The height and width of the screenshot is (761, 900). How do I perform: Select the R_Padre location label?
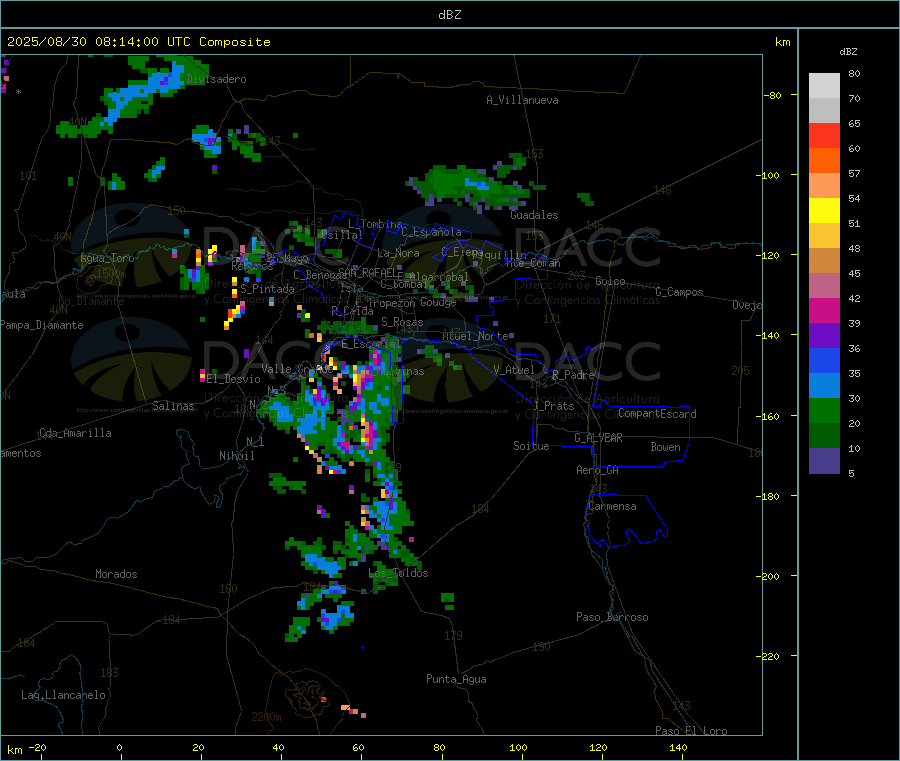pos(573,375)
